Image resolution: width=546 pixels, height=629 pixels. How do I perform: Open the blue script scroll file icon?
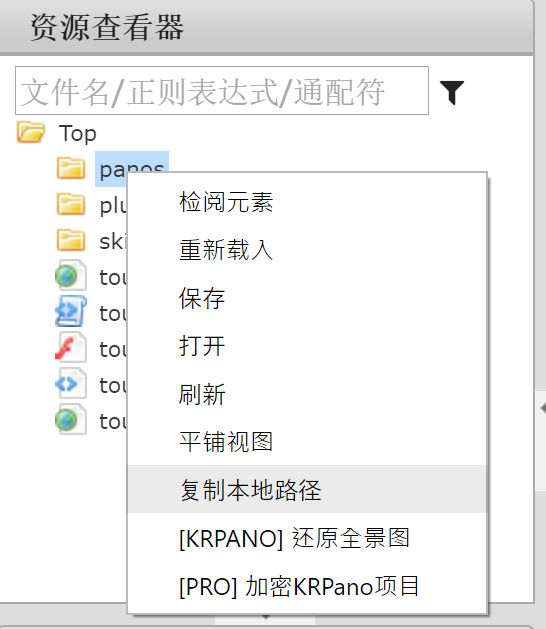point(71,312)
